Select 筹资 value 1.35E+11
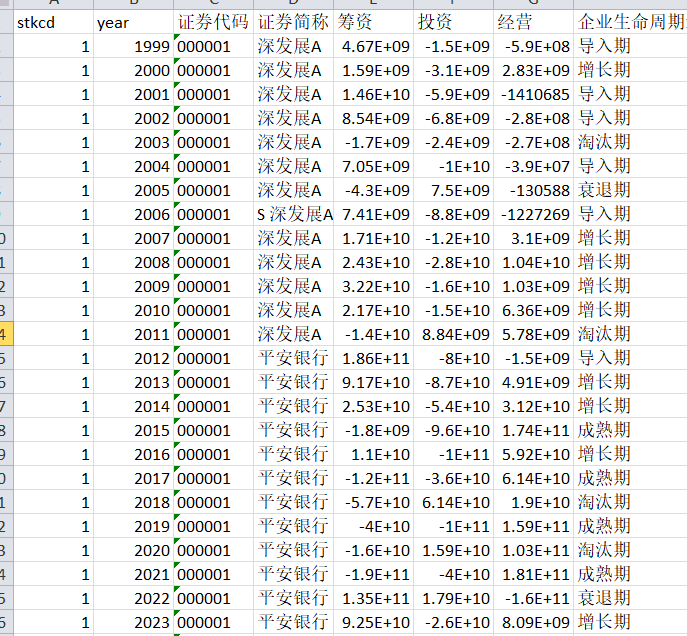Screen dimensions: 687x636 point(373,598)
